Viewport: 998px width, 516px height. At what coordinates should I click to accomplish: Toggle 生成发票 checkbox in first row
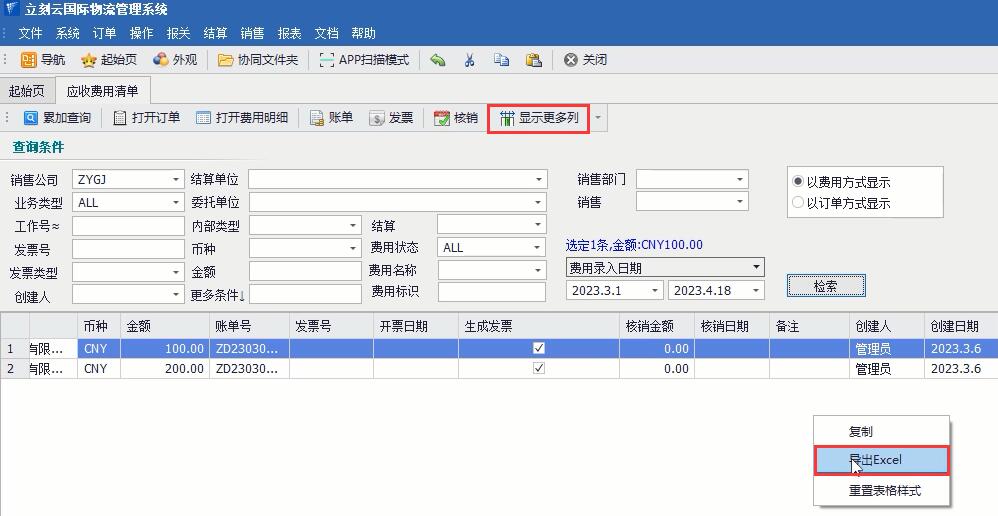(x=539, y=348)
